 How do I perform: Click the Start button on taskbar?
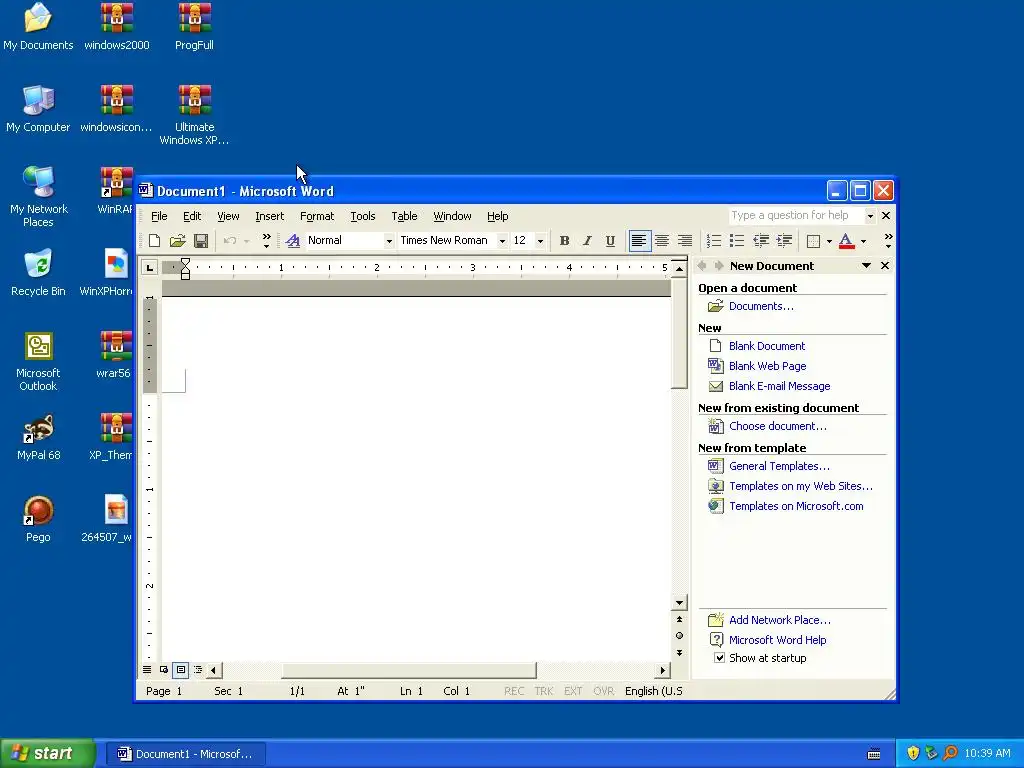click(x=46, y=754)
